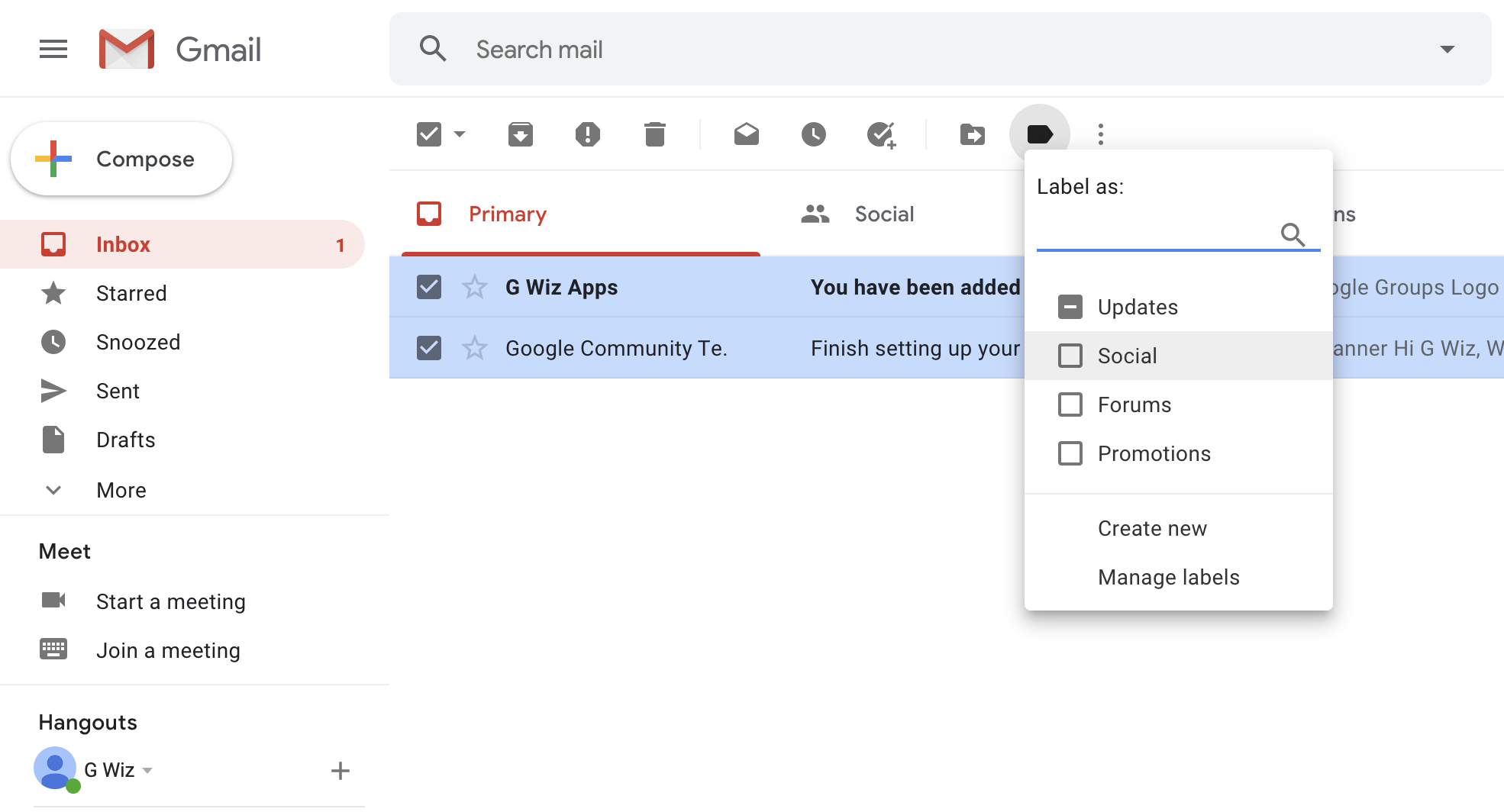Open the G Wiz Hangouts status dropdown

(x=147, y=770)
